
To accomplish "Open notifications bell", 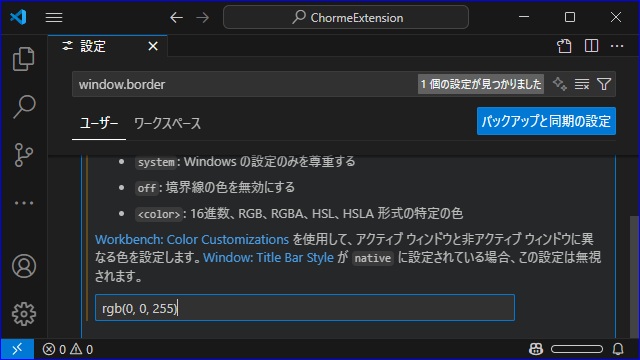I will pos(618,349).
